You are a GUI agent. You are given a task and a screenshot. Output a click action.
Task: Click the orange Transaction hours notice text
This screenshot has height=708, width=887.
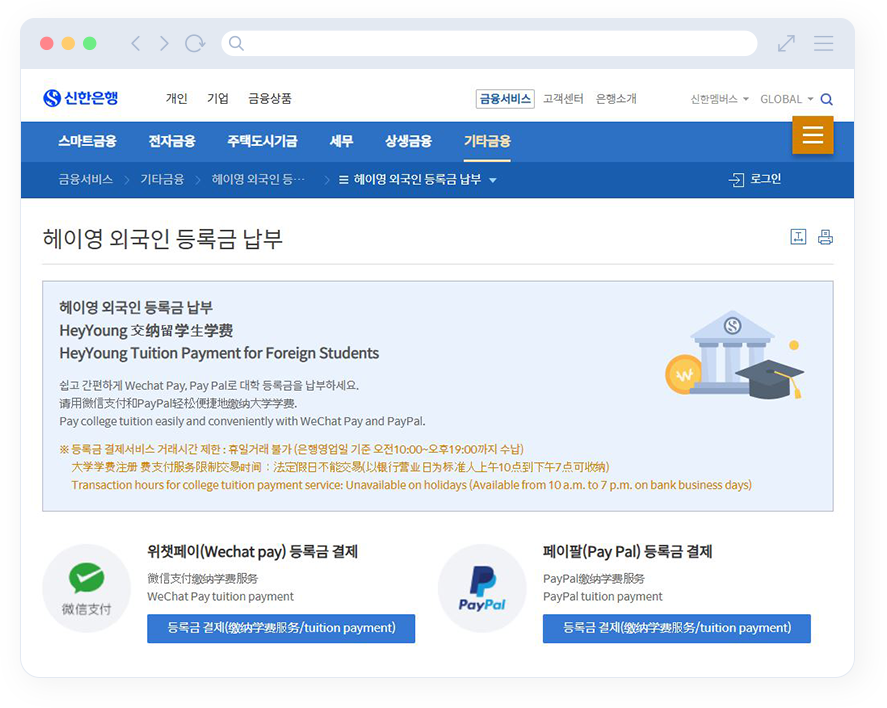[411, 485]
